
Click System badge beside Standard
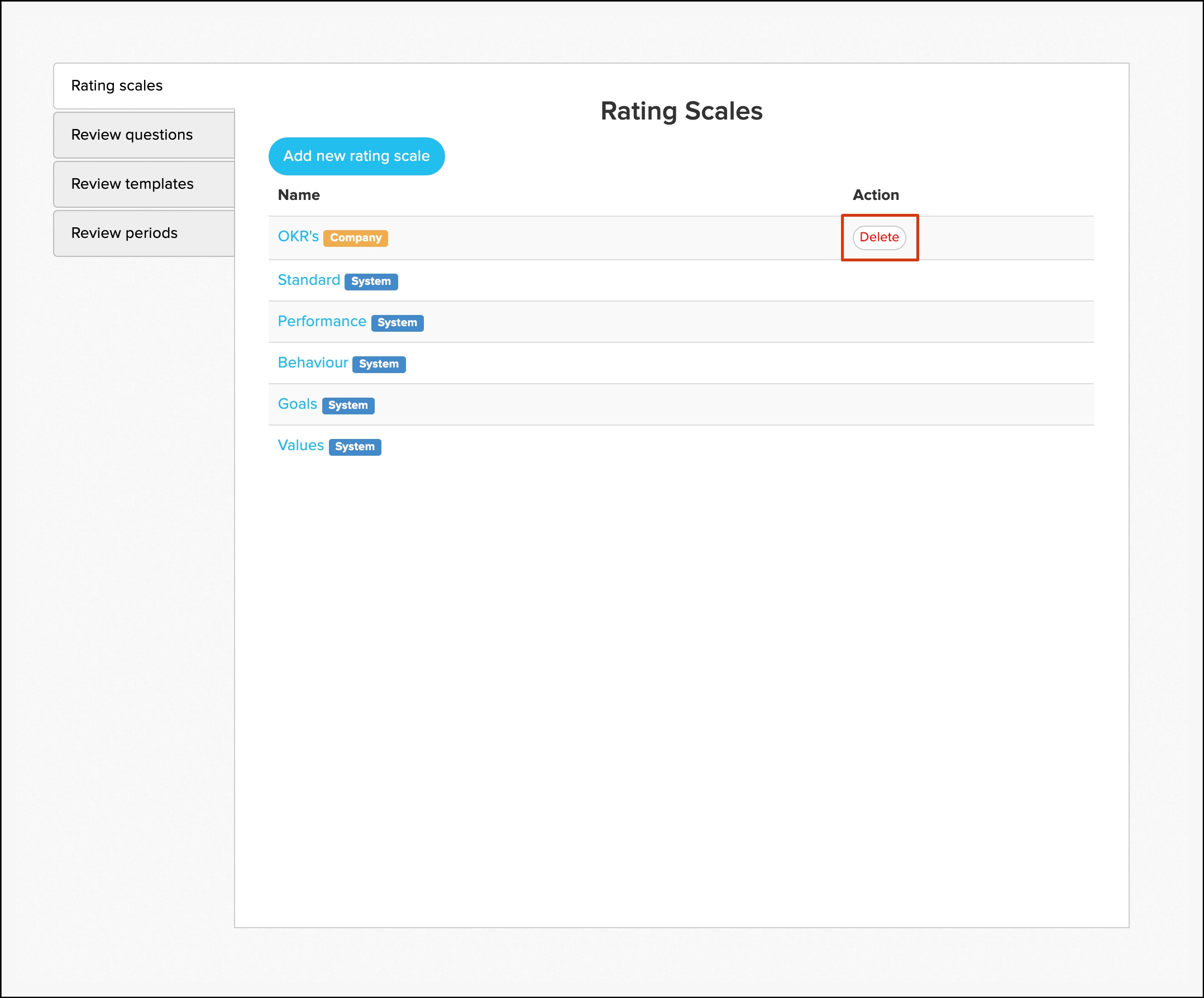click(371, 281)
